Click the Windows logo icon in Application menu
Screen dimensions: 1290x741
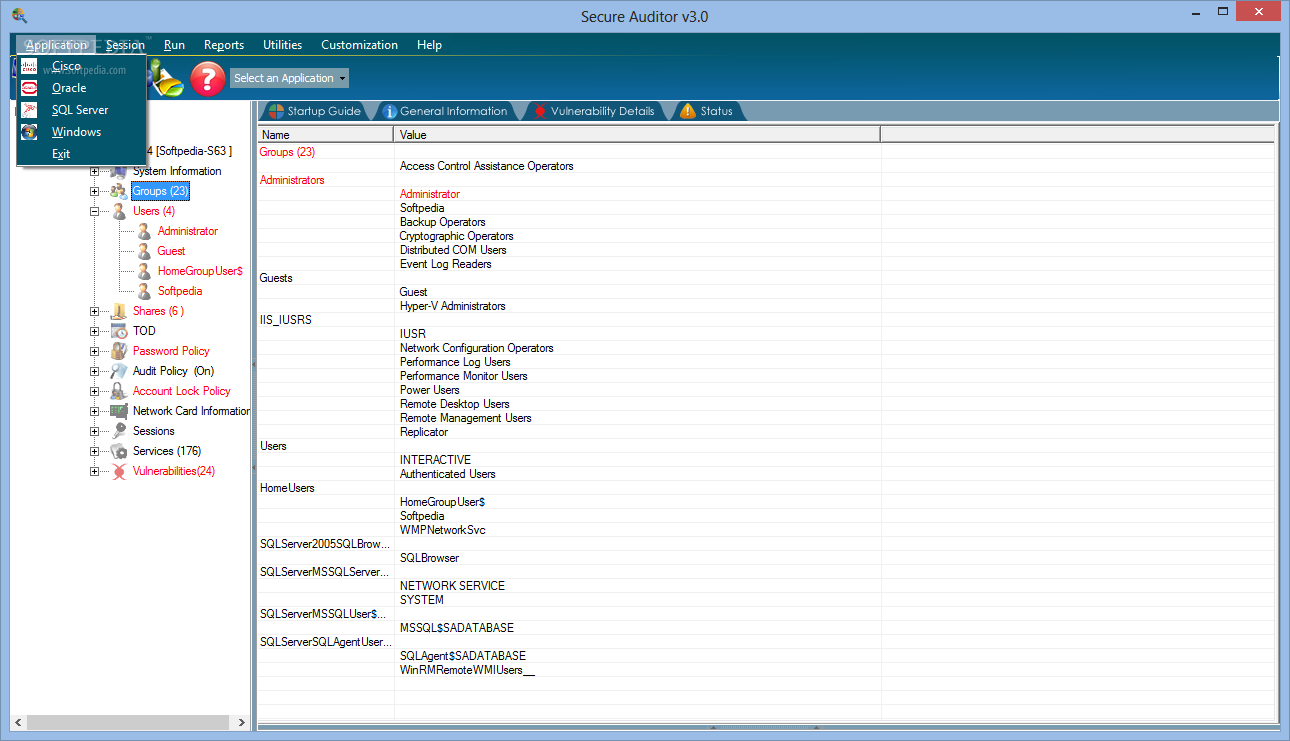pos(29,132)
